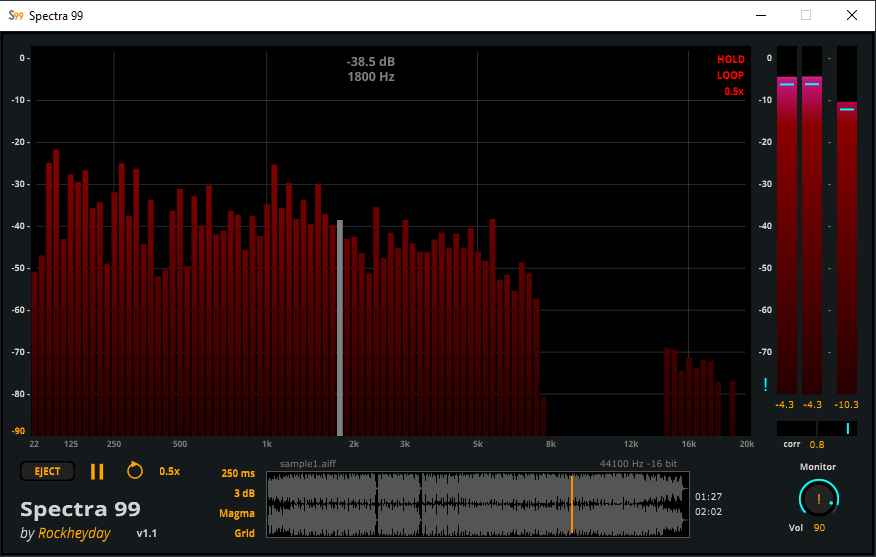This screenshot has height=557, width=876.
Task: Click the EJECT button
Action: pyautogui.click(x=47, y=472)
